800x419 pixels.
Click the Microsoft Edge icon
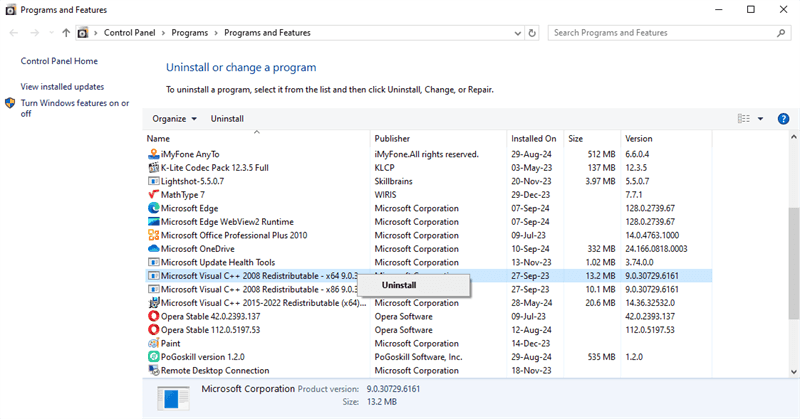click(x=153, y=208)
